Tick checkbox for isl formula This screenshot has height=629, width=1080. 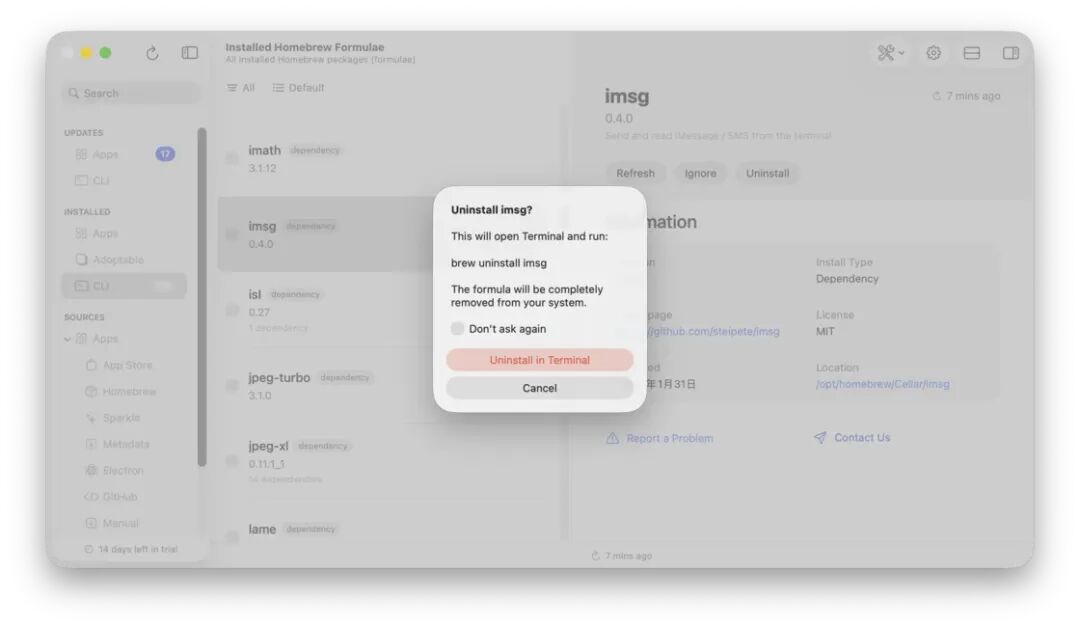click(x=232, y=310)
